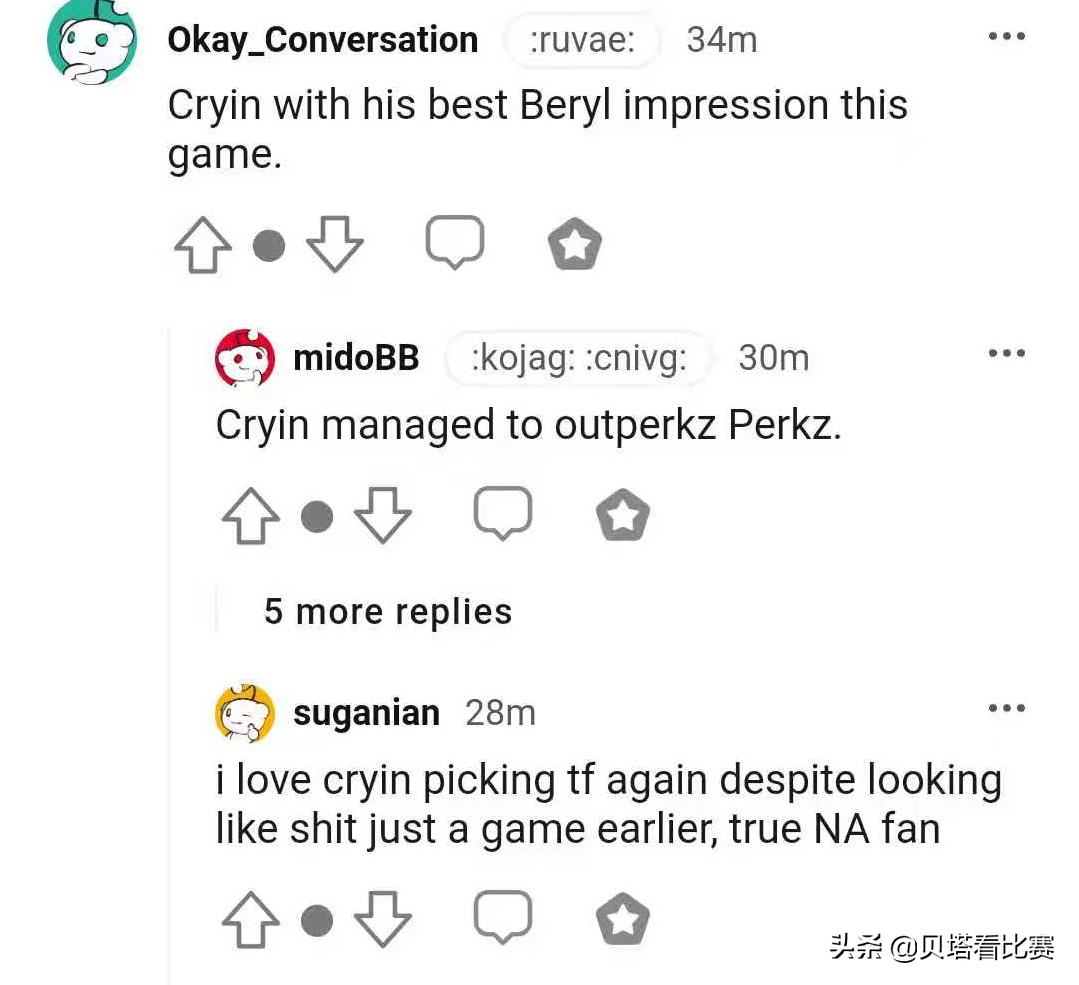Open suganian's yellow avatar thumbnail
This screenshot has width=1079, height=985.
click(243, 712)
